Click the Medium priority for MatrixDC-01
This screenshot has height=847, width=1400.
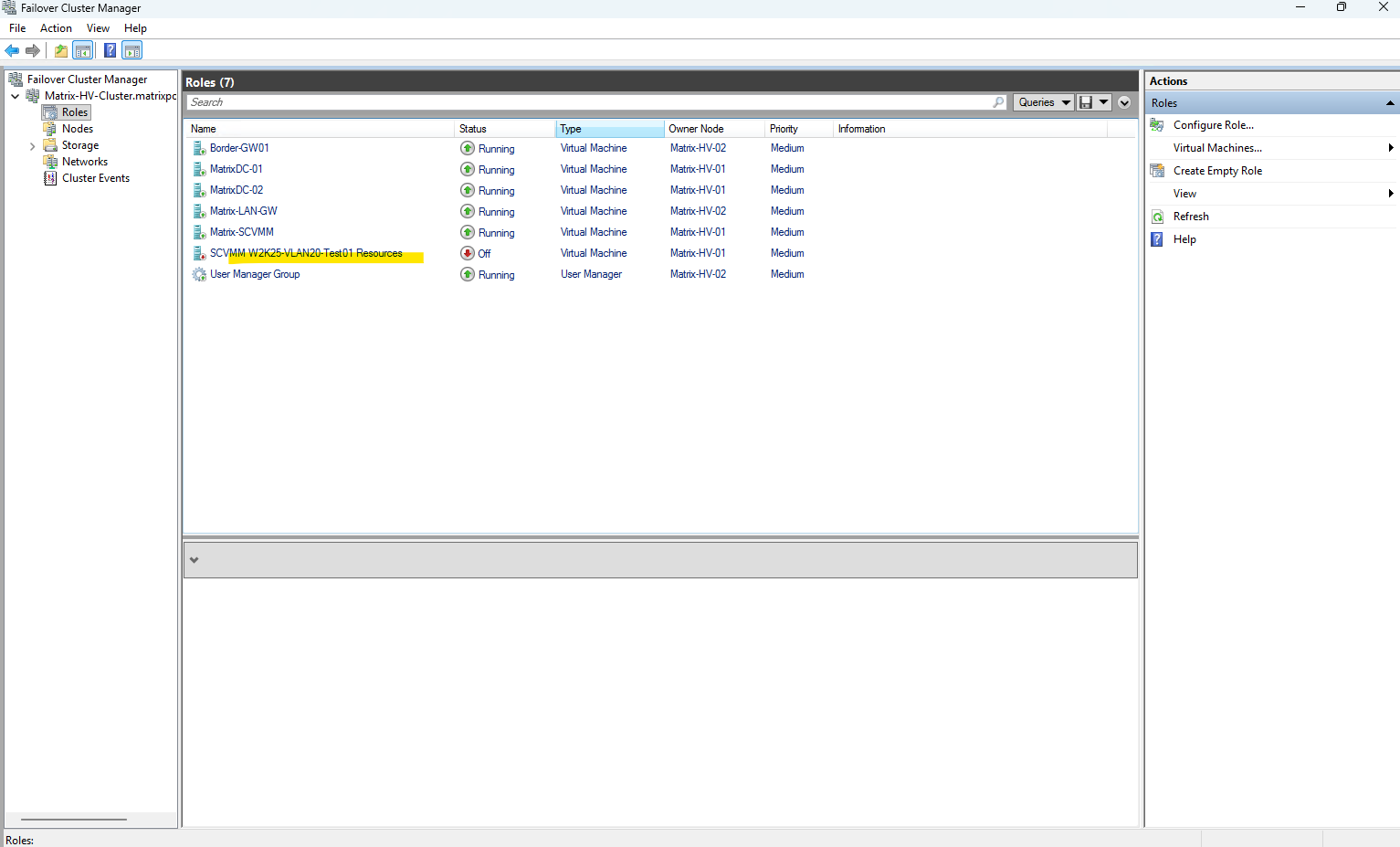pos(787,169)
